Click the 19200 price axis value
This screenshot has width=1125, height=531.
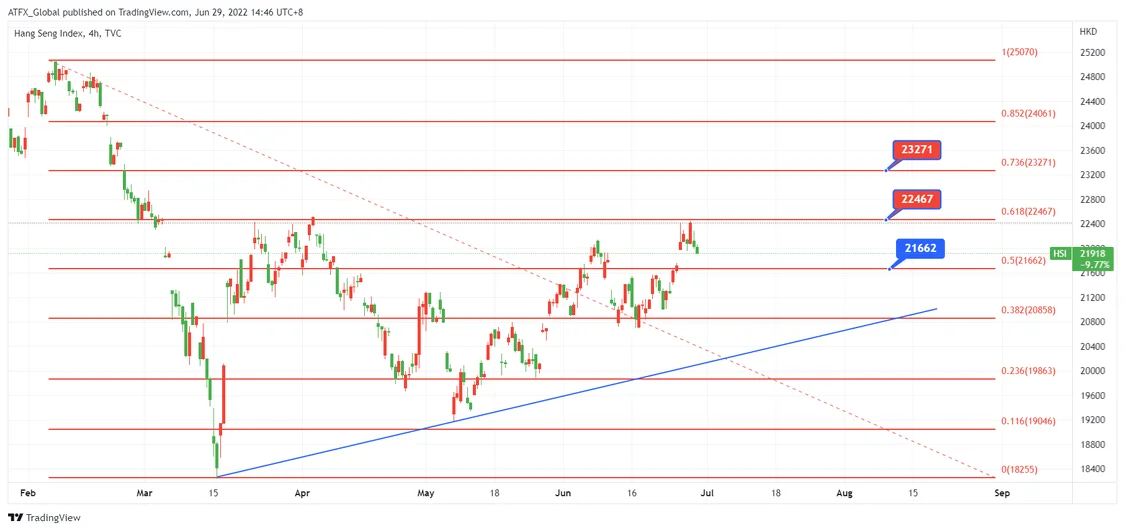click(1091, 420)
